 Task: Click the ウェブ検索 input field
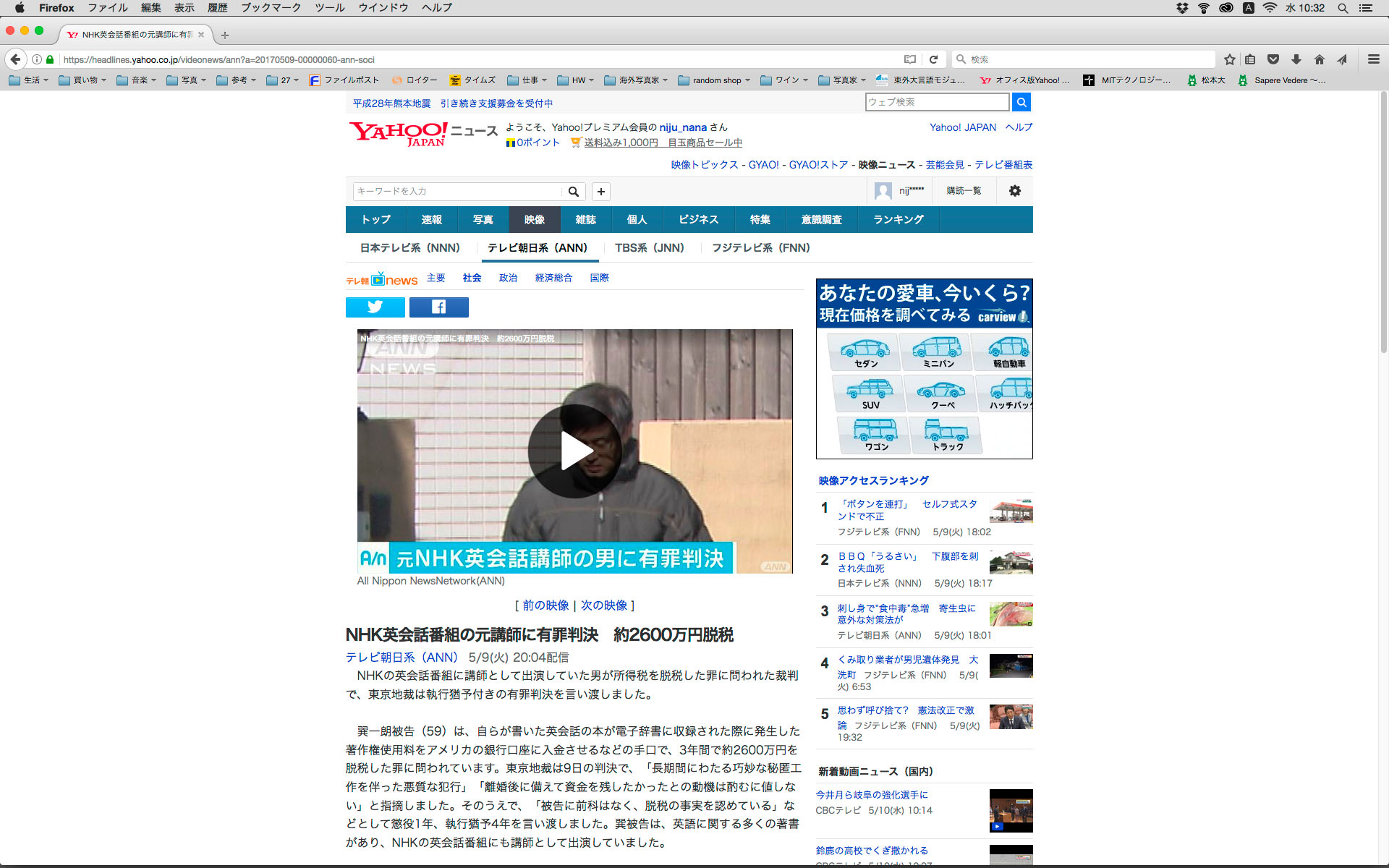(936, 102)
